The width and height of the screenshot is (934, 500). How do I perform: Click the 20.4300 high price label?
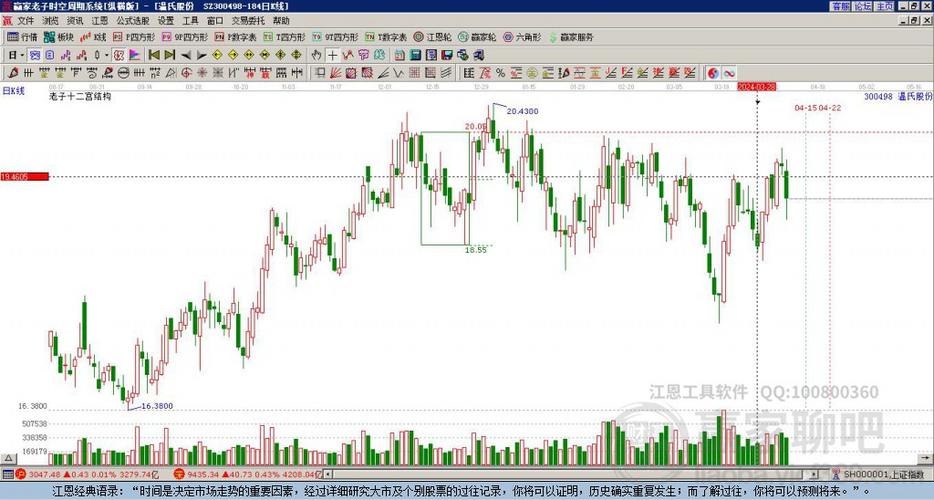[522, 111]
